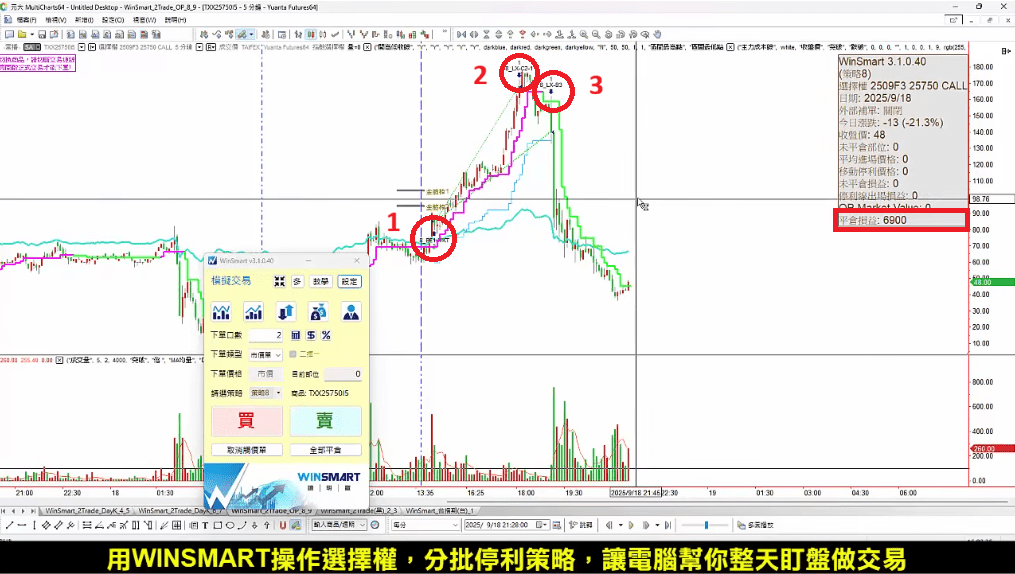Click the rising bar chart icon in WinSmart
The width and height of the screenshot is (1015, 574).
click(254, 311)
